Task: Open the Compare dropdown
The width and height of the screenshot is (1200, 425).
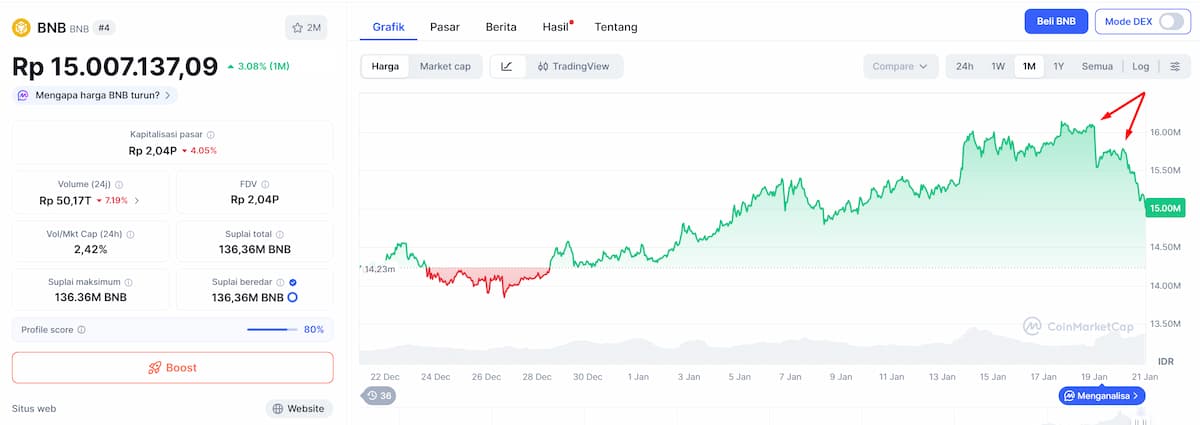Action: 900,67
